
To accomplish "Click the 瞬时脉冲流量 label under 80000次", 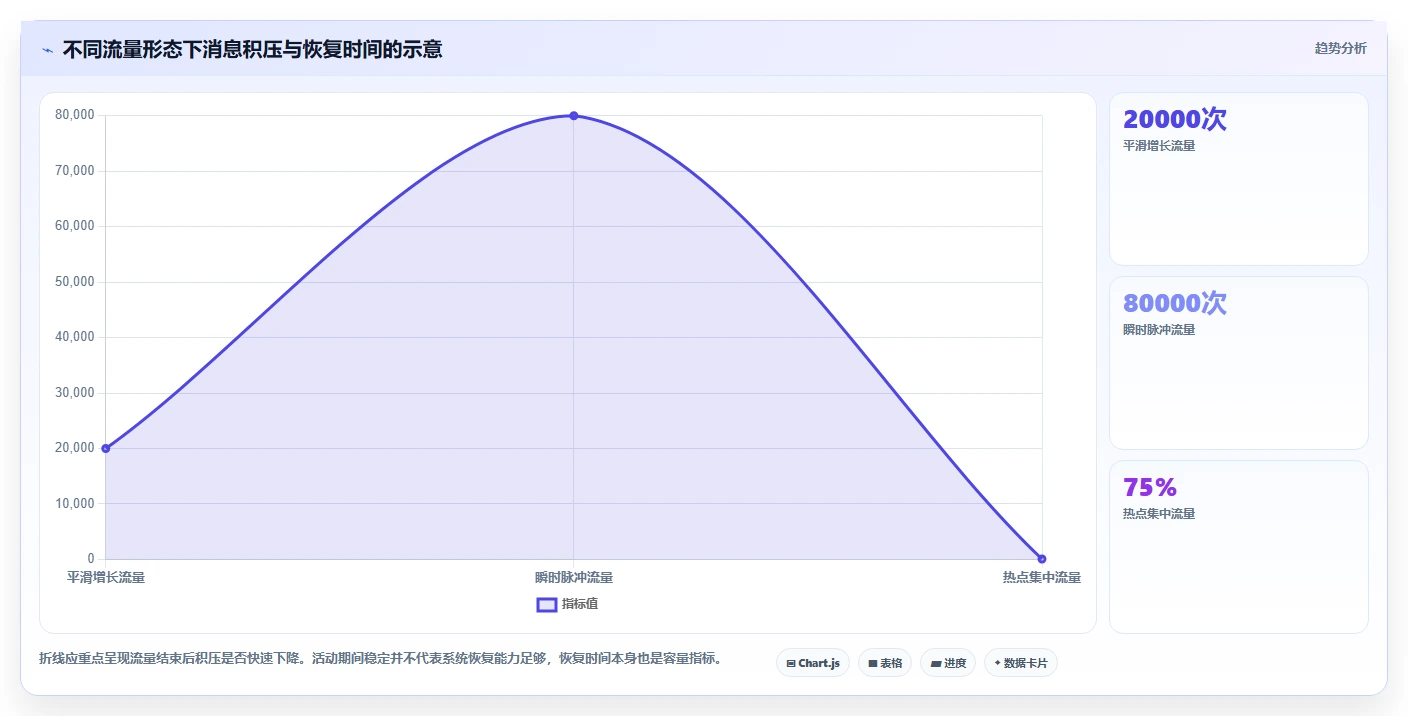I will coord(1159,330).
